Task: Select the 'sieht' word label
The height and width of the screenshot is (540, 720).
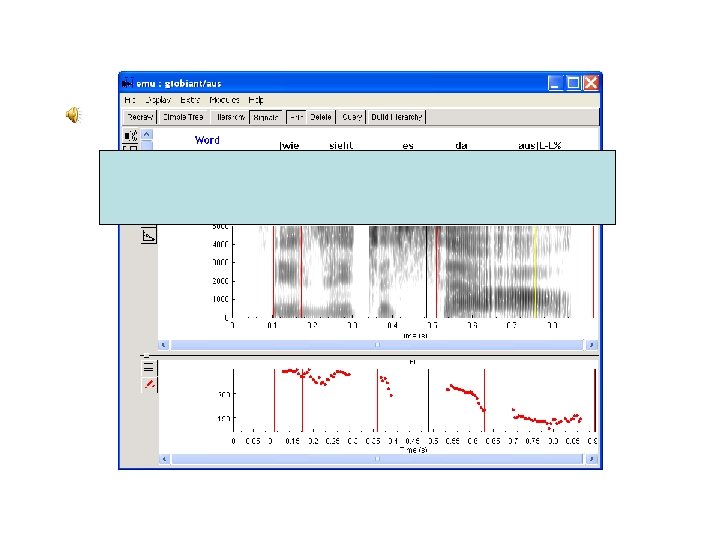Action: [x=341, y=146]
